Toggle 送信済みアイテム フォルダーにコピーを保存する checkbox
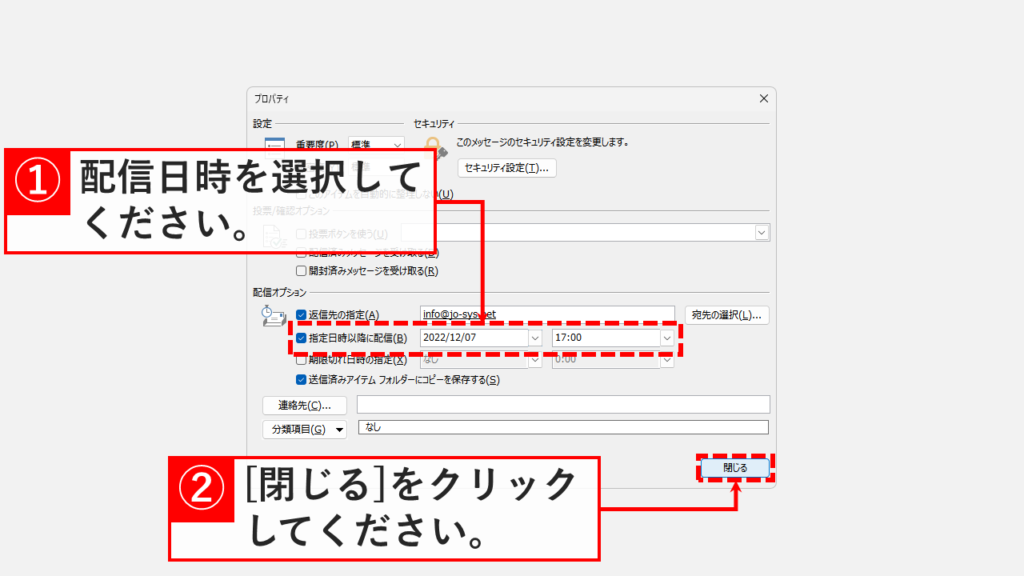The image size is (1024, 576). (301, 380)
